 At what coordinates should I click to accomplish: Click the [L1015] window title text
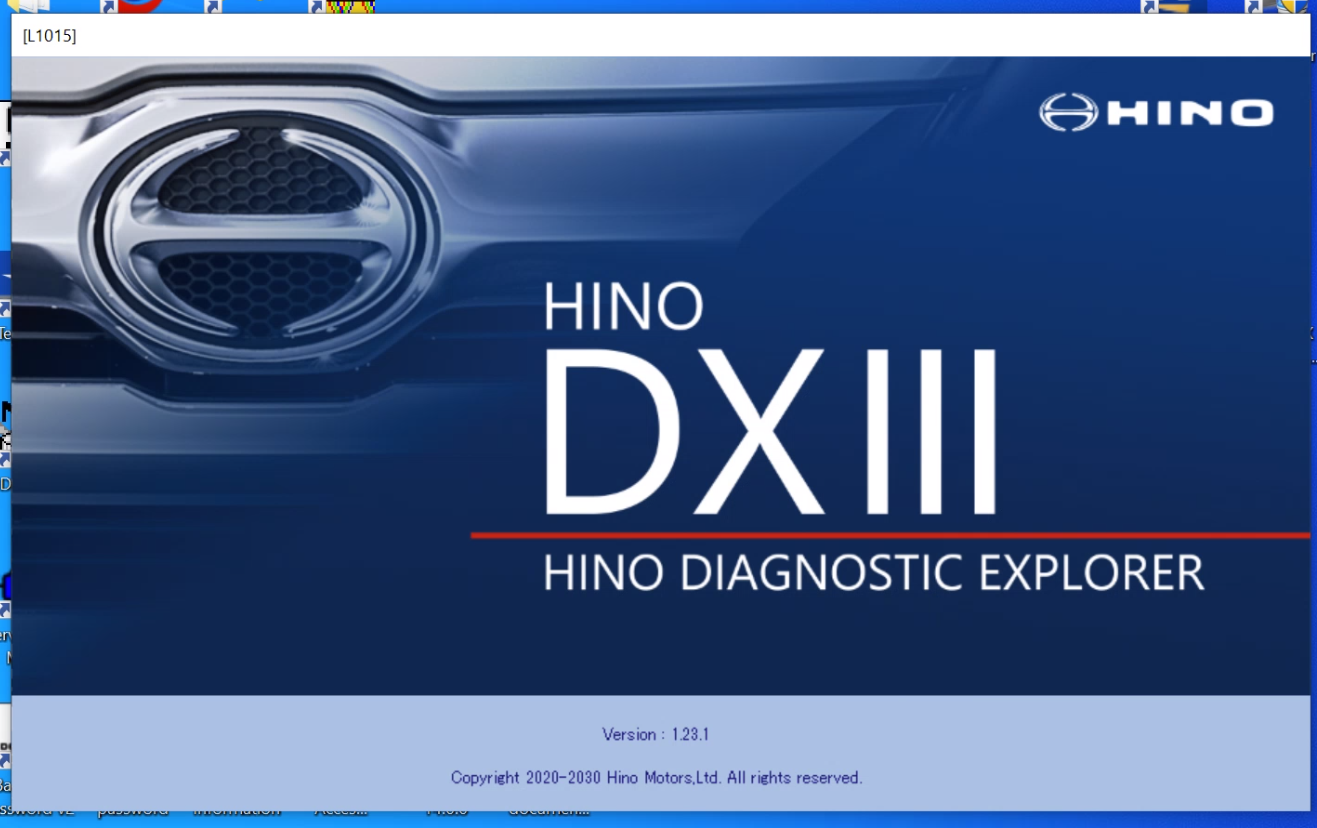[49, 36]
